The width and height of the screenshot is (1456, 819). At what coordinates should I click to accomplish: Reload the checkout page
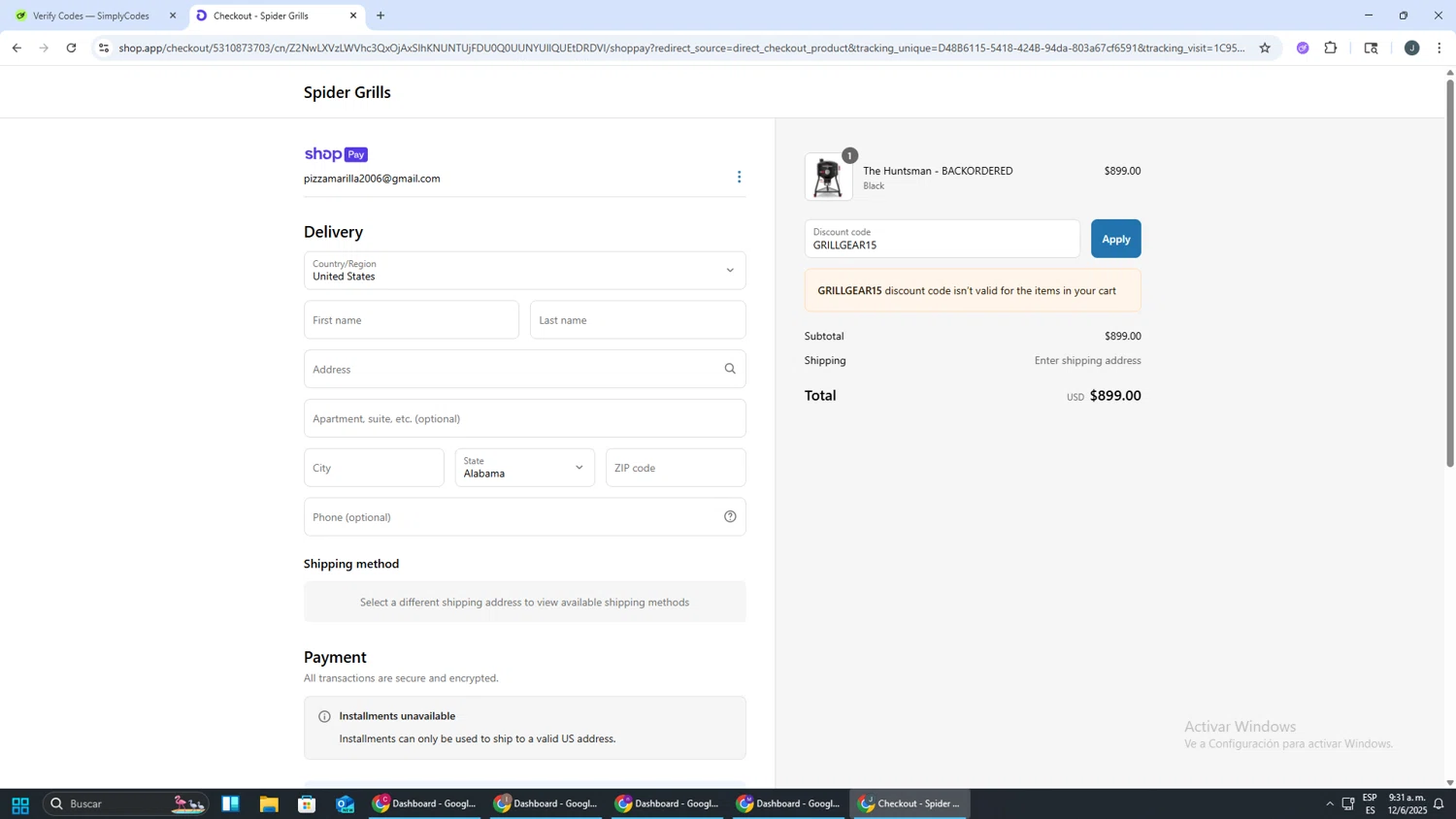pos(72,48)
